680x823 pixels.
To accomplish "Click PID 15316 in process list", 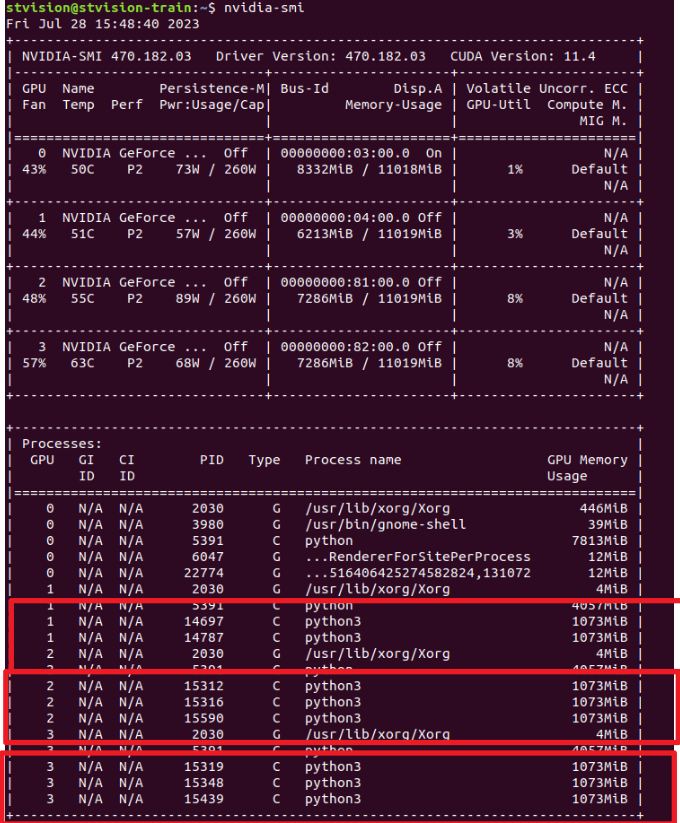I will click(204, 702).
